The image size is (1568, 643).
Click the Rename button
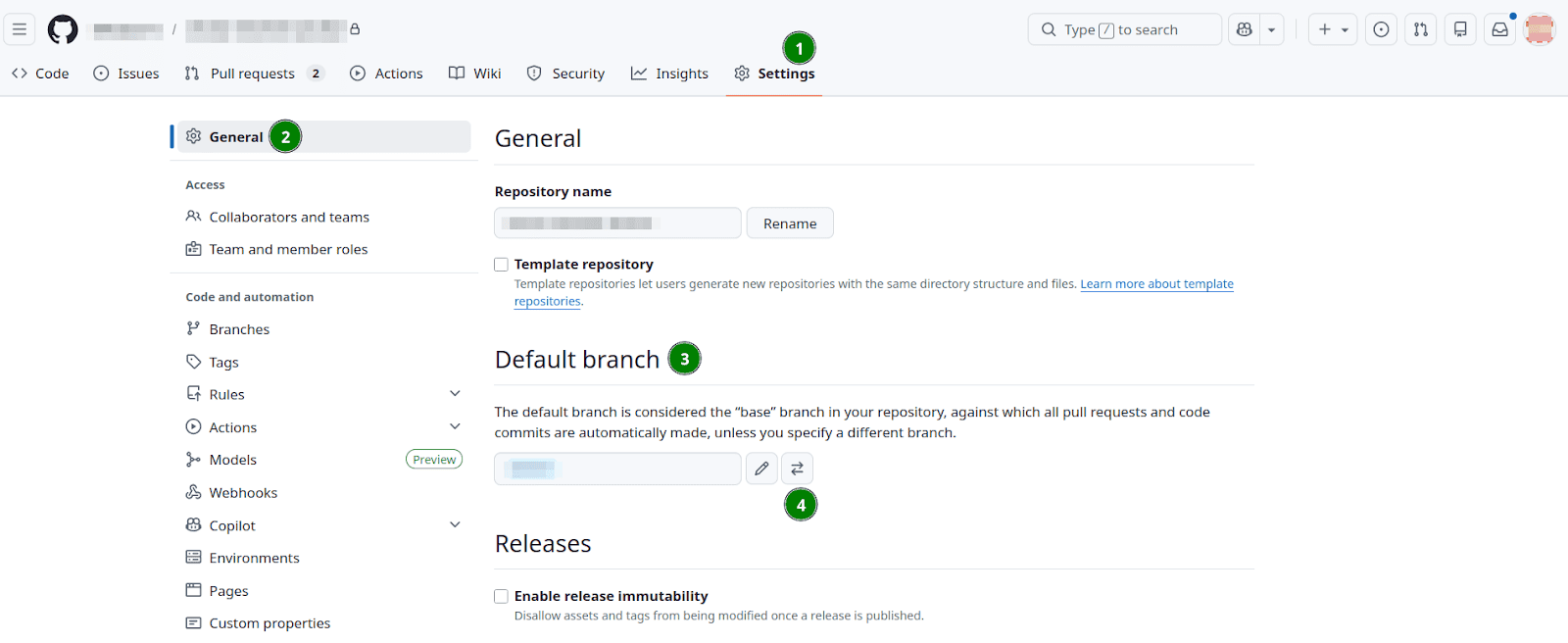coord(790,223)
